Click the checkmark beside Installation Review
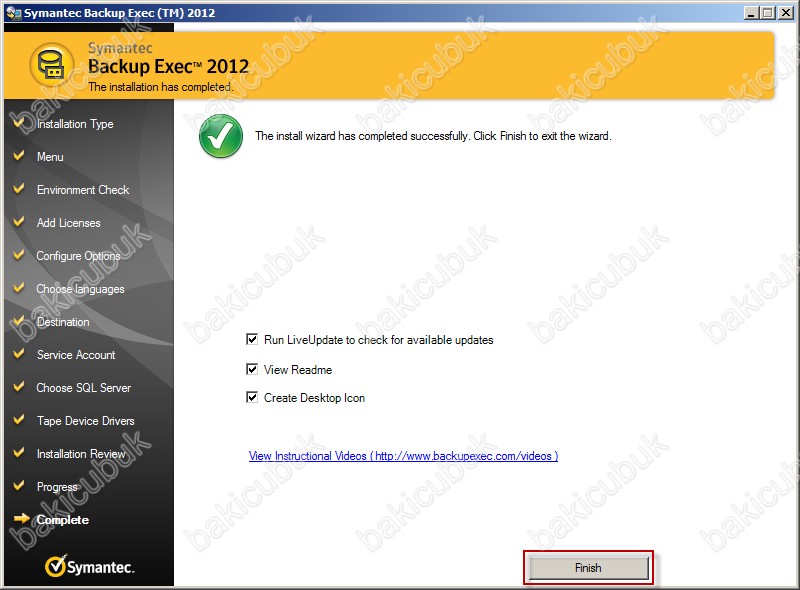The width and height of the screenshot is (800, 590). tap(19, 452)
